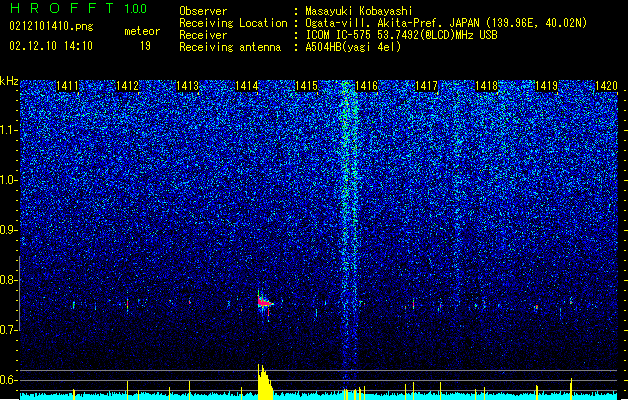Click the timestamp 02.12.10 14:10
Image resolution: width=629 pixels, height=400 pixels.
tap(51, 46)
